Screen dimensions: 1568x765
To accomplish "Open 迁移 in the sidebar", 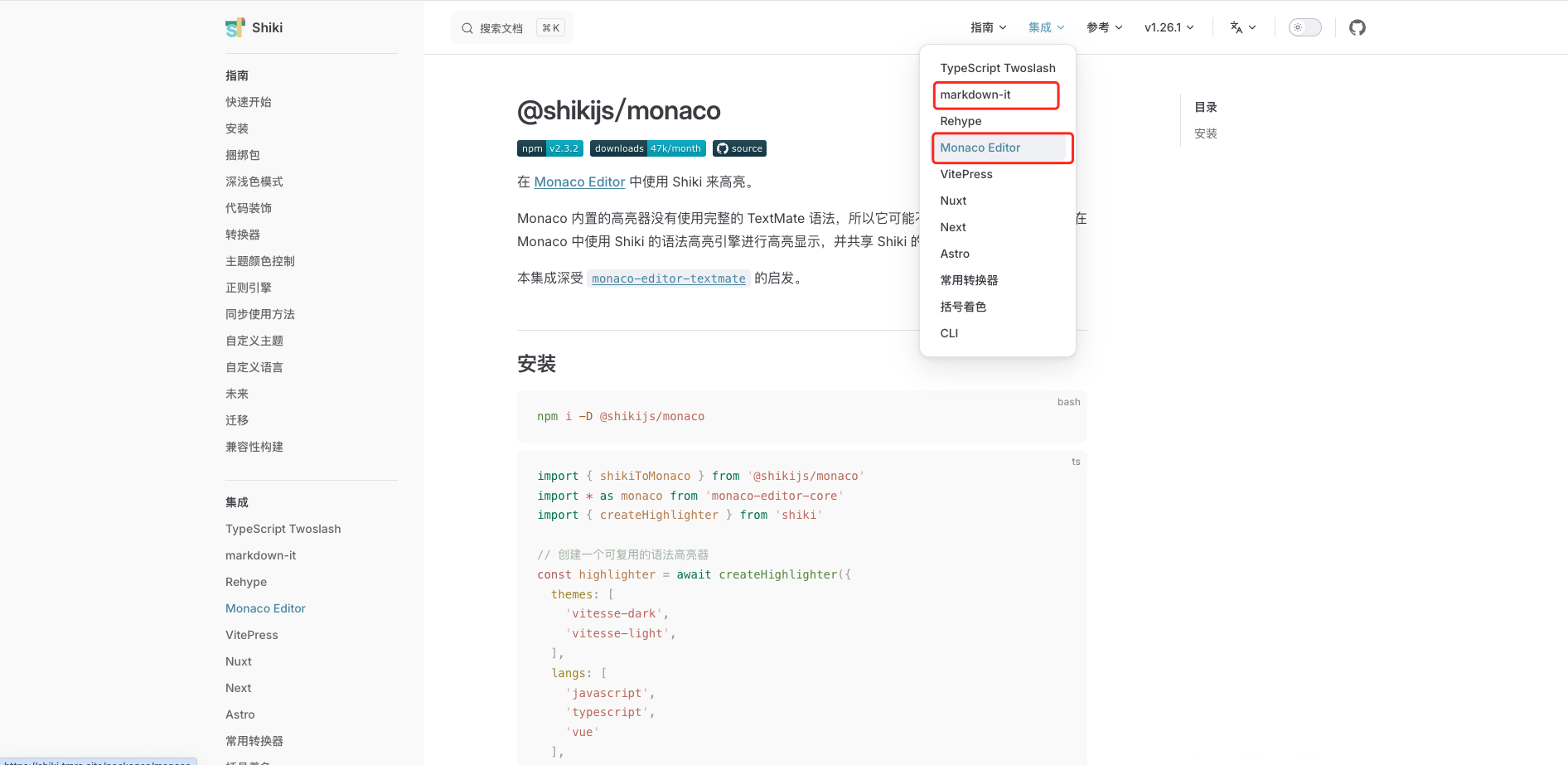I will pyautogui.click(x=237, y=420).
